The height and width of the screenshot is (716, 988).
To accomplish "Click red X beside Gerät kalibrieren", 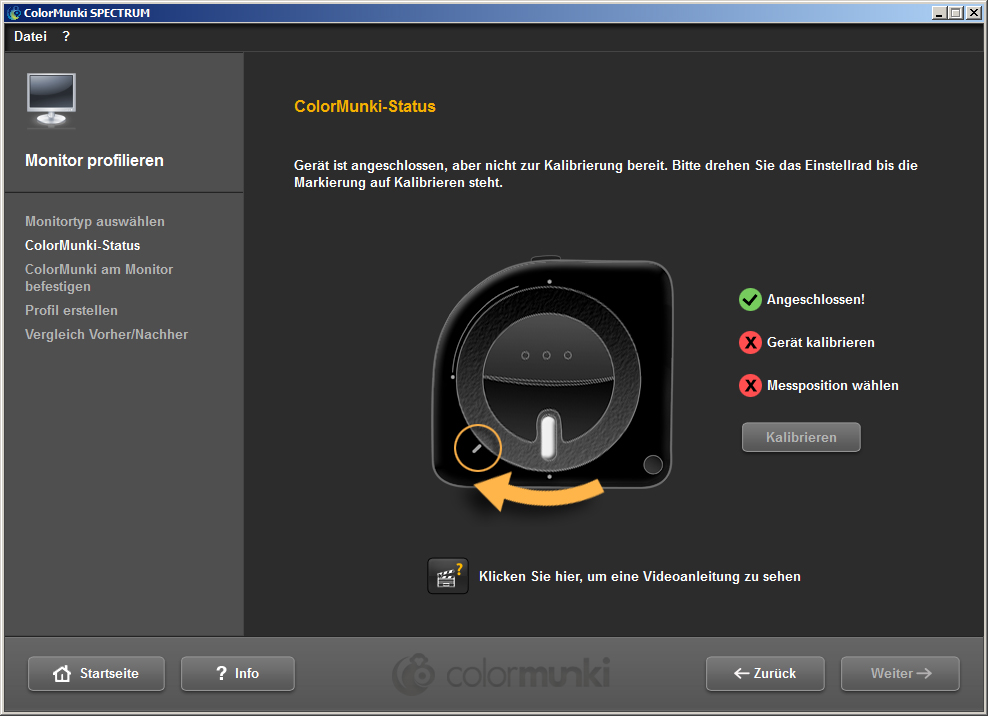I will click(750, 342).
